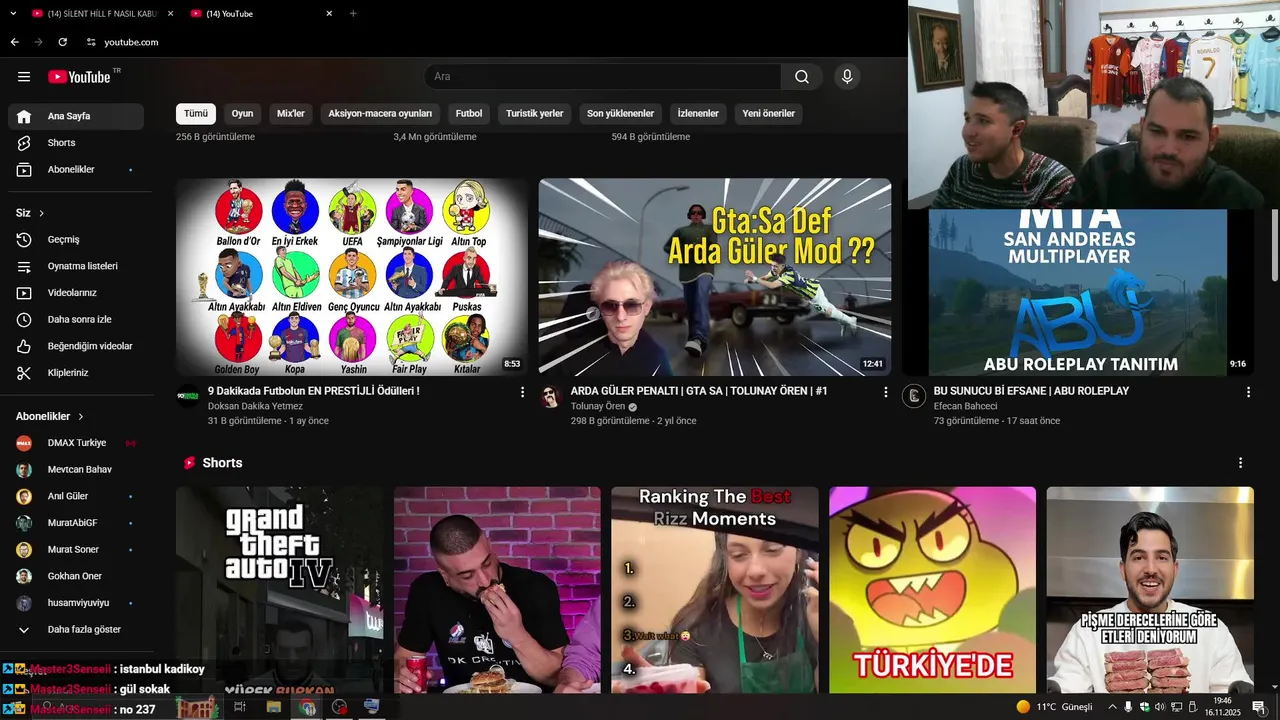The height and width of the screenshot is (720, 1280).
Task: Open Doksan Dakika Yetmez channel avatar
Action: coord(188,396)
